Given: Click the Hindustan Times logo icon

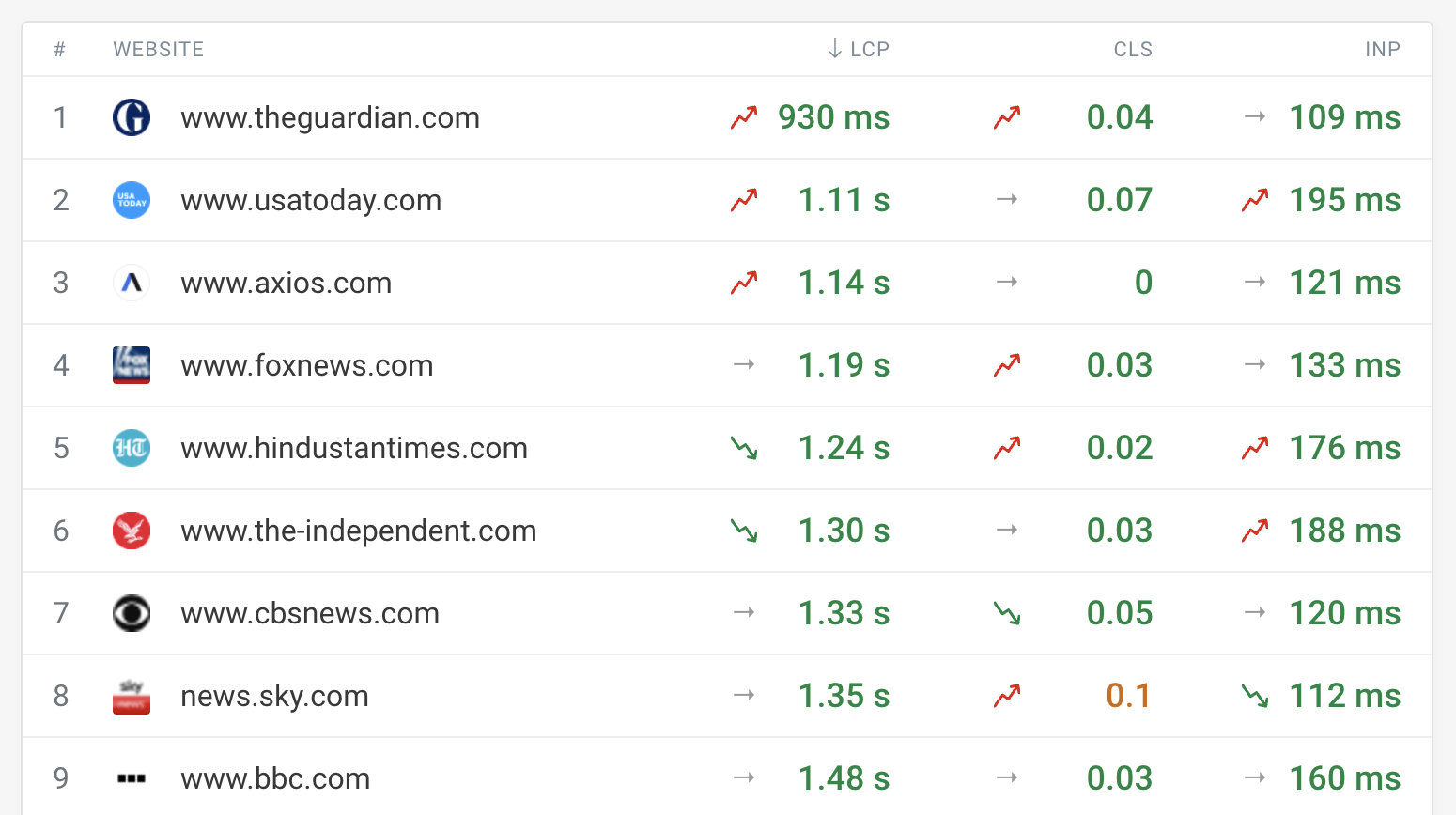Looking at the screenshot, I should point(132,448).
